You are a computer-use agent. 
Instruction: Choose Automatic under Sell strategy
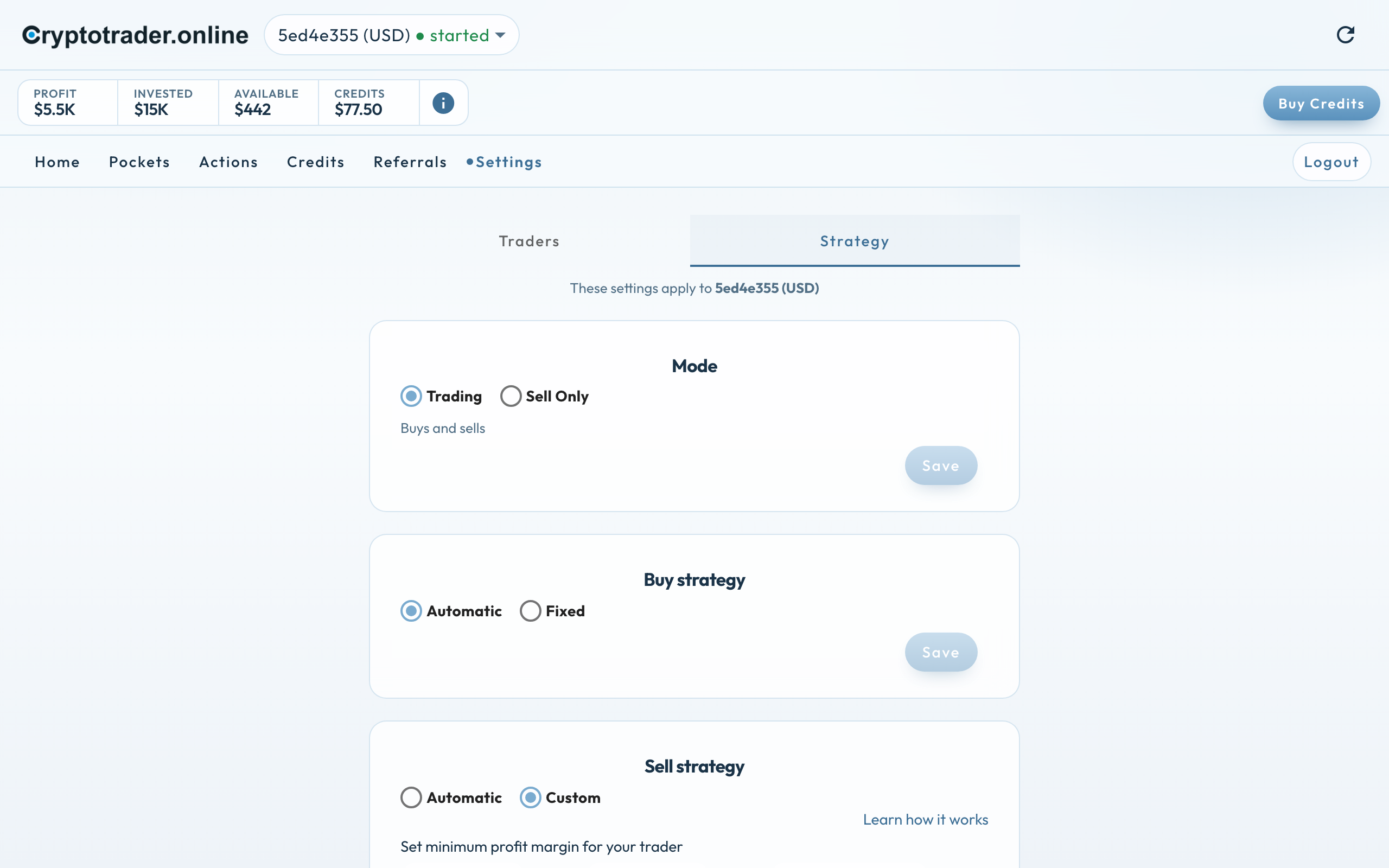pos(411,797)
